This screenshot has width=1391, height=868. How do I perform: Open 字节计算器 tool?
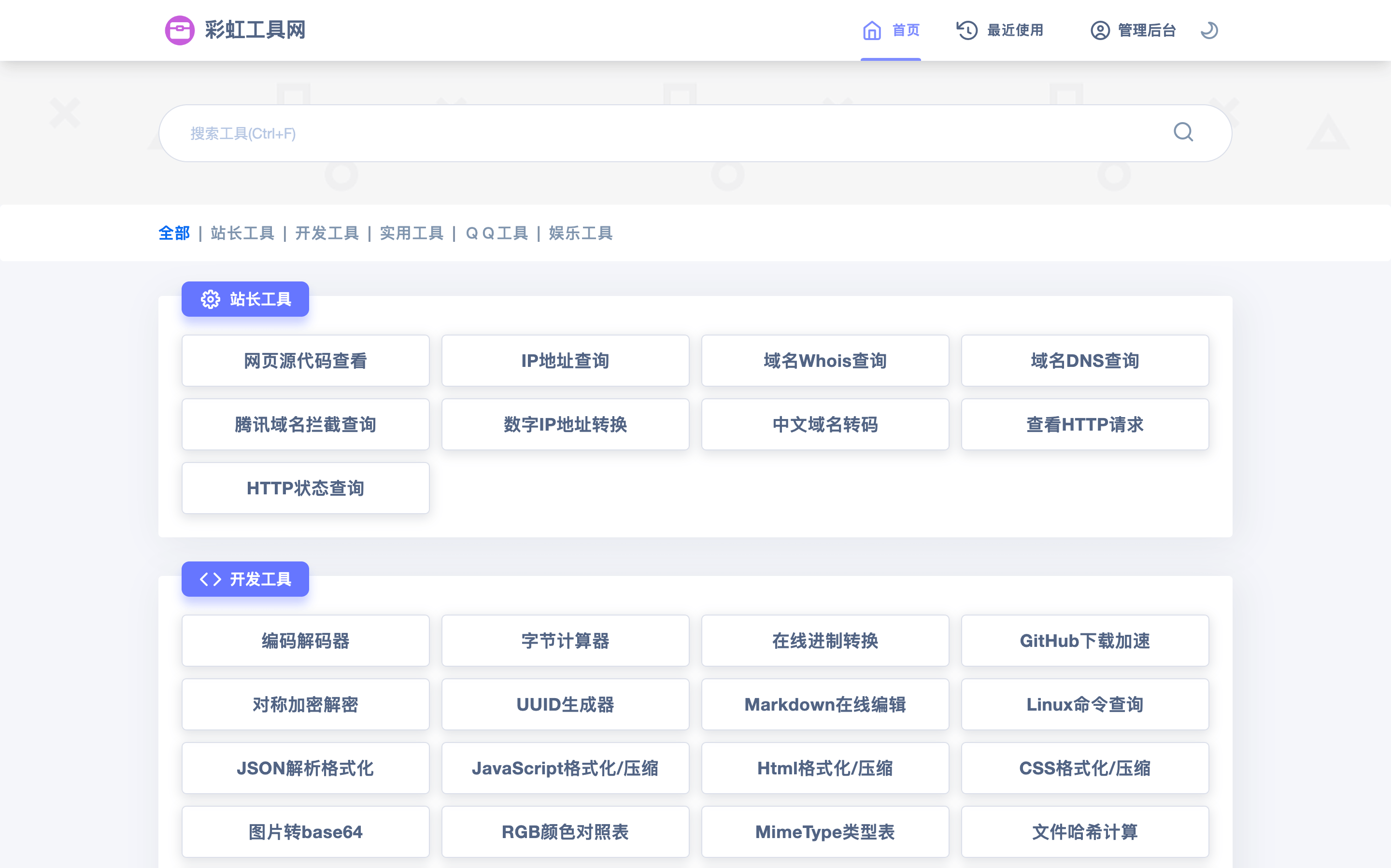(x=565, y=641)
